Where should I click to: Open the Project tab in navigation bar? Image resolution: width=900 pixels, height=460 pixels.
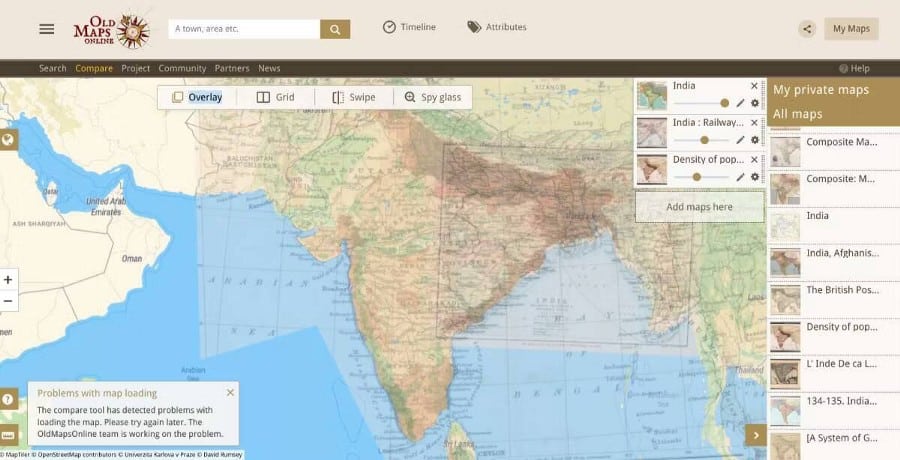pos(135,68)
